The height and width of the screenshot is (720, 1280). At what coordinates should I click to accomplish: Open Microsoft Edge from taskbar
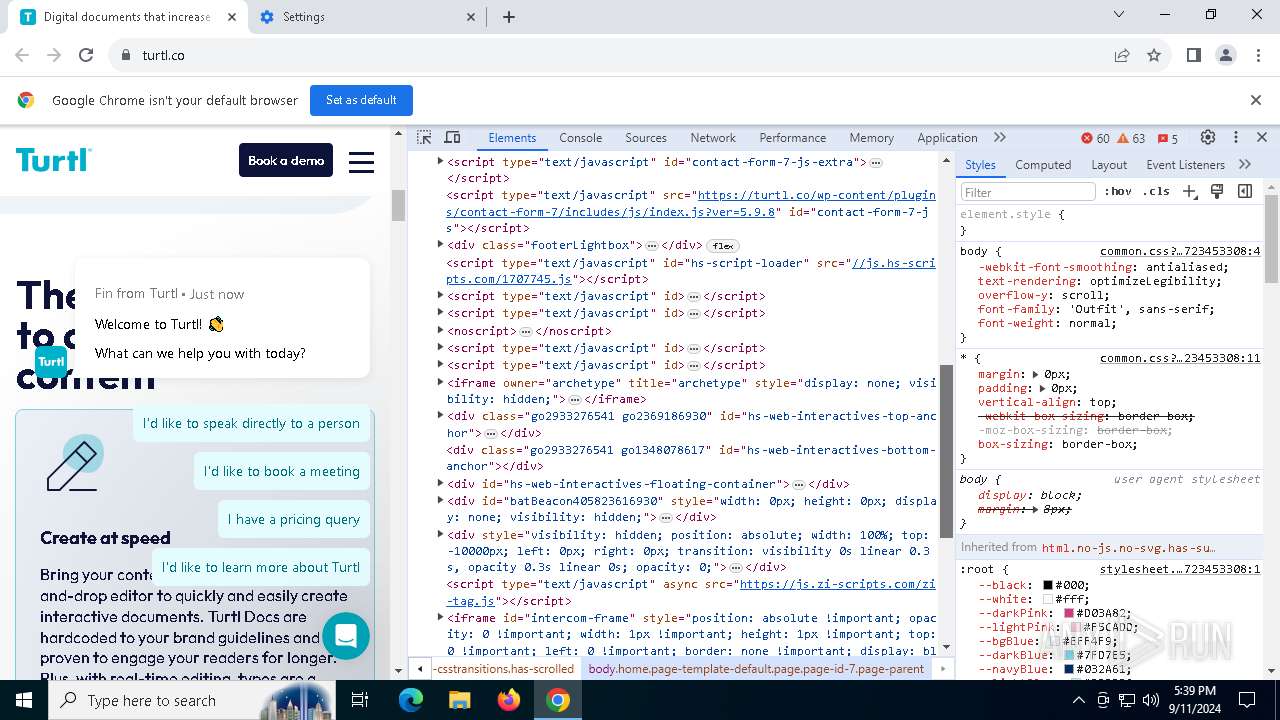click(411, 700)
